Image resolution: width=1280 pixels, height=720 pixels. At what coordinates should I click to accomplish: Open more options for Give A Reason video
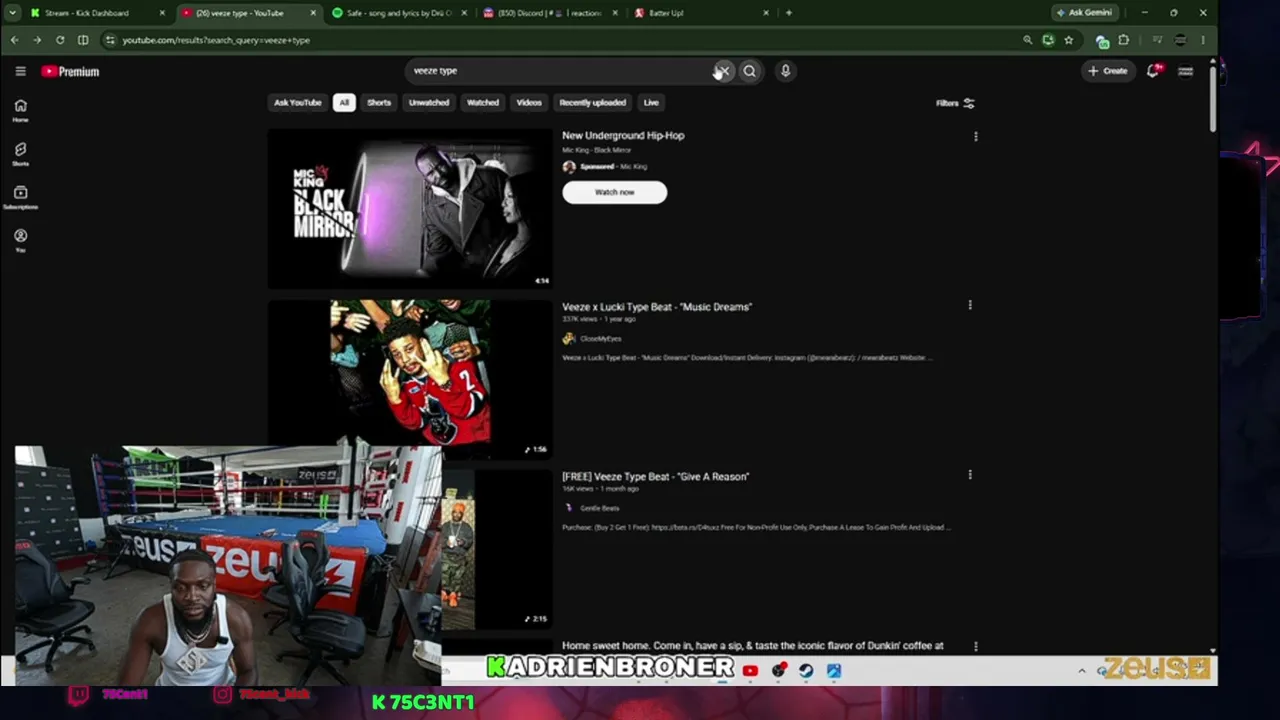click(970, 475)
